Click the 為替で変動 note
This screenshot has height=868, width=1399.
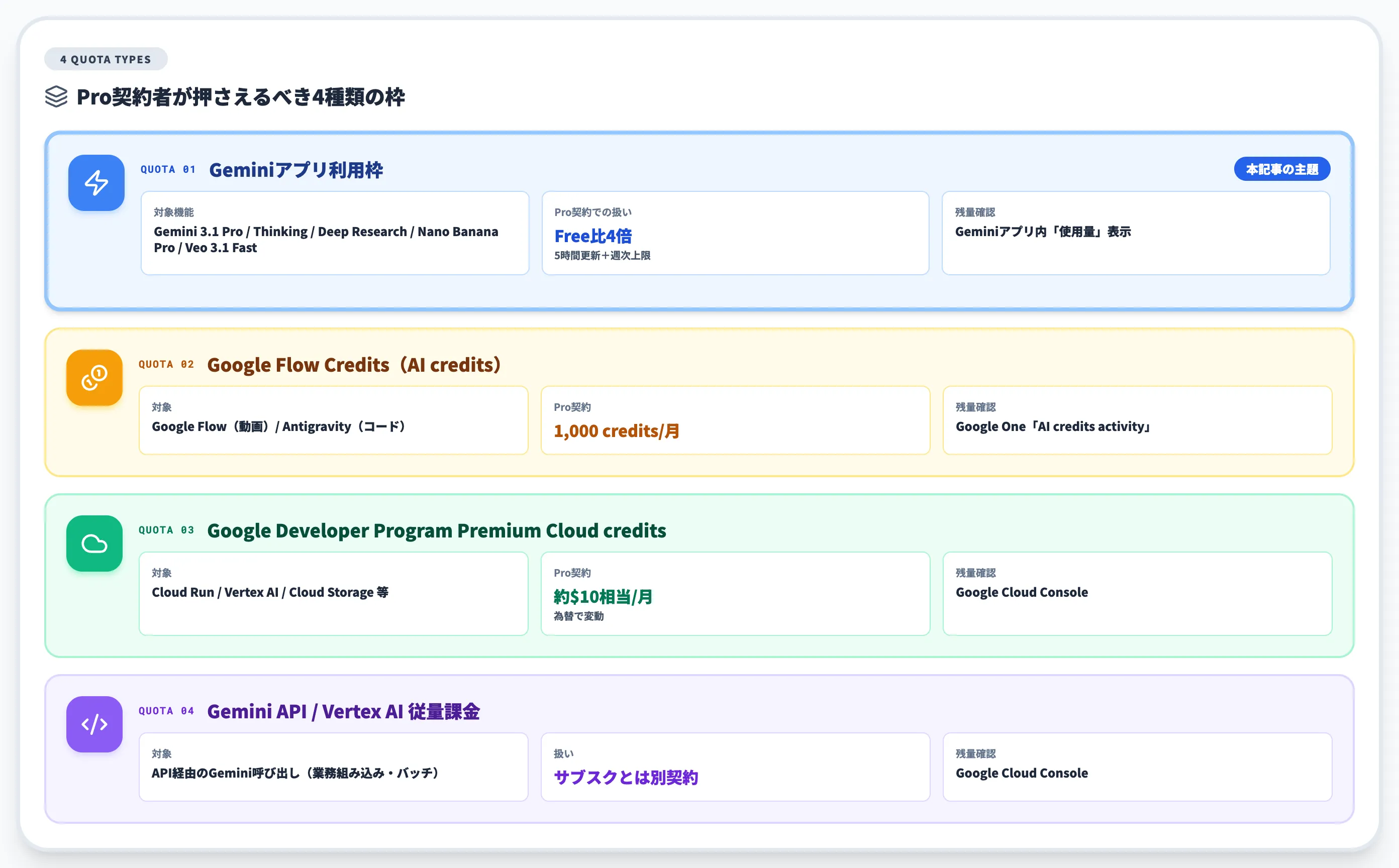click(578, 616)
